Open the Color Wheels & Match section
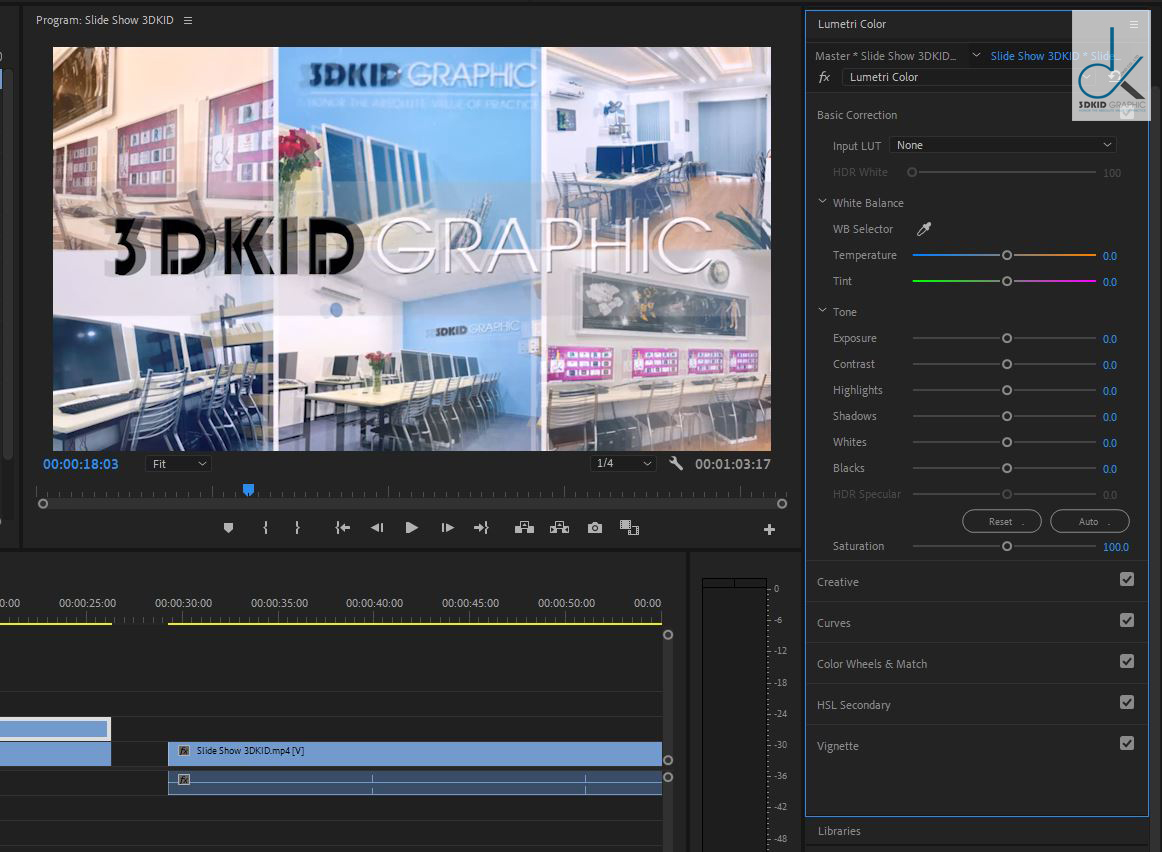Screen dimensions: 1162x852 tap(872, 664)
